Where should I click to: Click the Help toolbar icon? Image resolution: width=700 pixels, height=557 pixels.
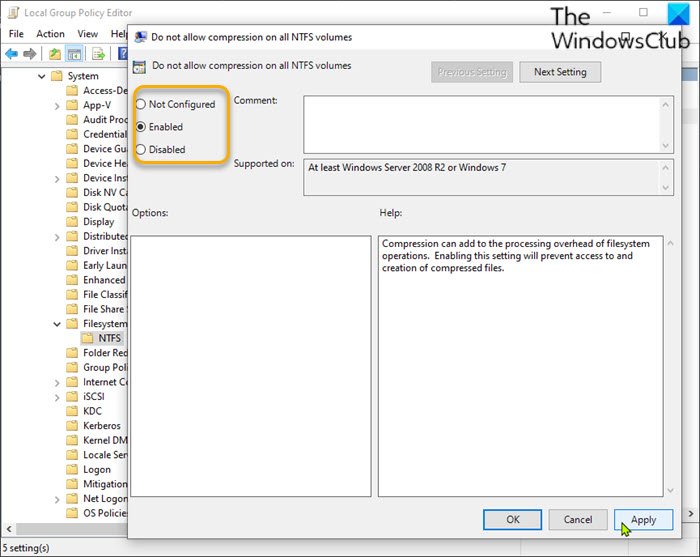click(x=122, y=54)
